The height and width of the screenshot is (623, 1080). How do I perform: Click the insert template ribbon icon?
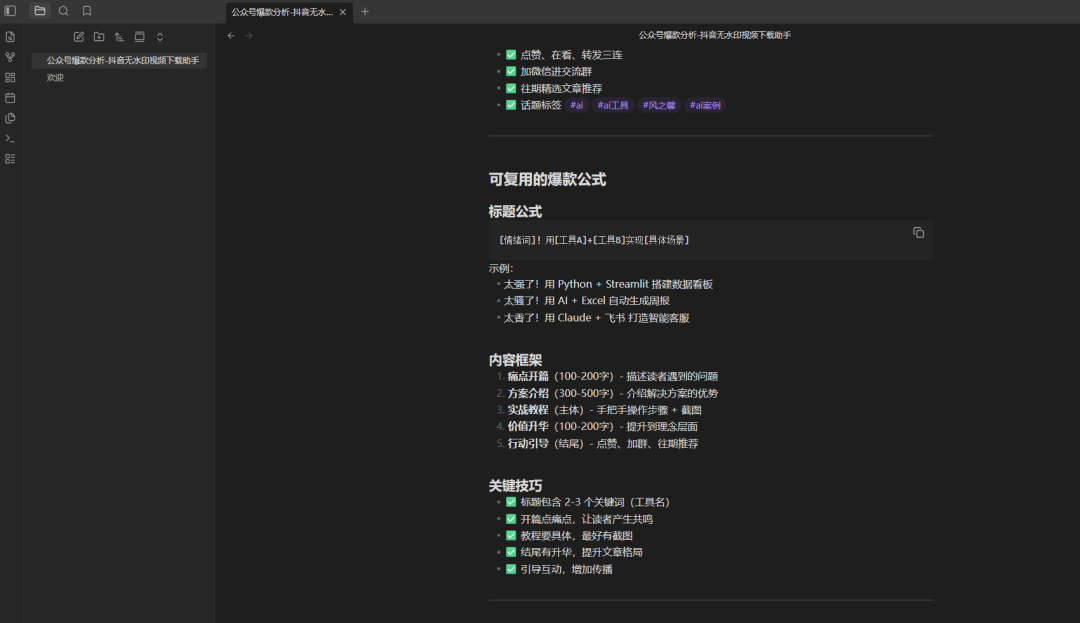[10, 118]
